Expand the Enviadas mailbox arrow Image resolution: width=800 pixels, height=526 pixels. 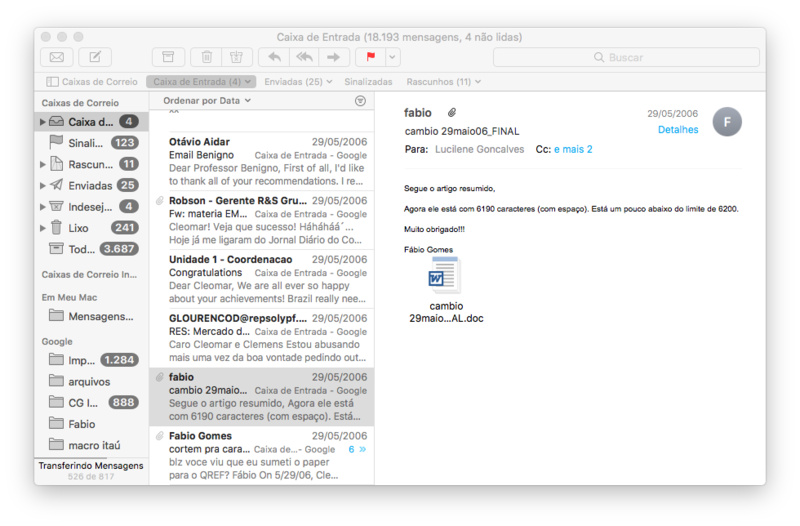point(43,186)
